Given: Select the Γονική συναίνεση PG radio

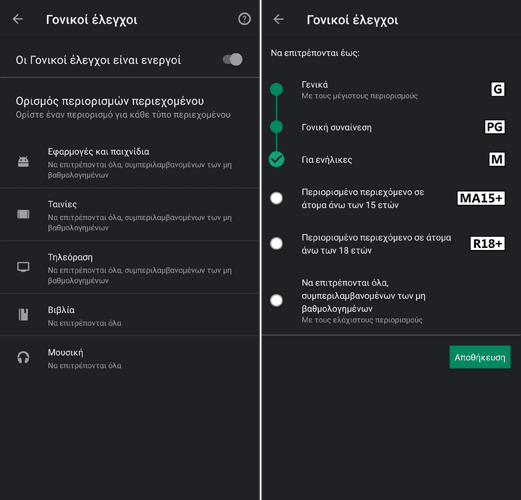Looking at the screenshot, I should point(276,127).
